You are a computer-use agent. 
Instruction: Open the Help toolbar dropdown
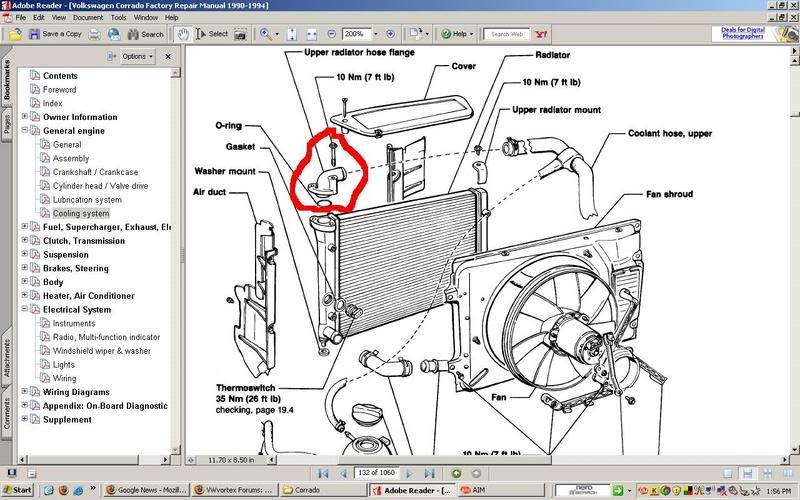[x=458, y=34]
